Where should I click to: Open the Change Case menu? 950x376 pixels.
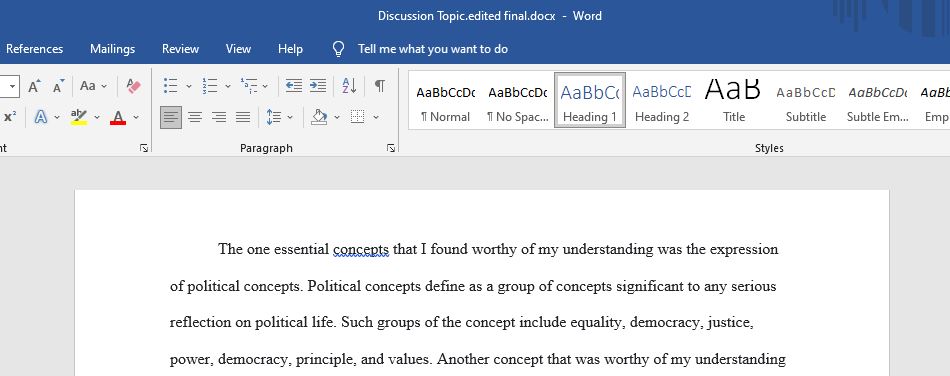93,86
